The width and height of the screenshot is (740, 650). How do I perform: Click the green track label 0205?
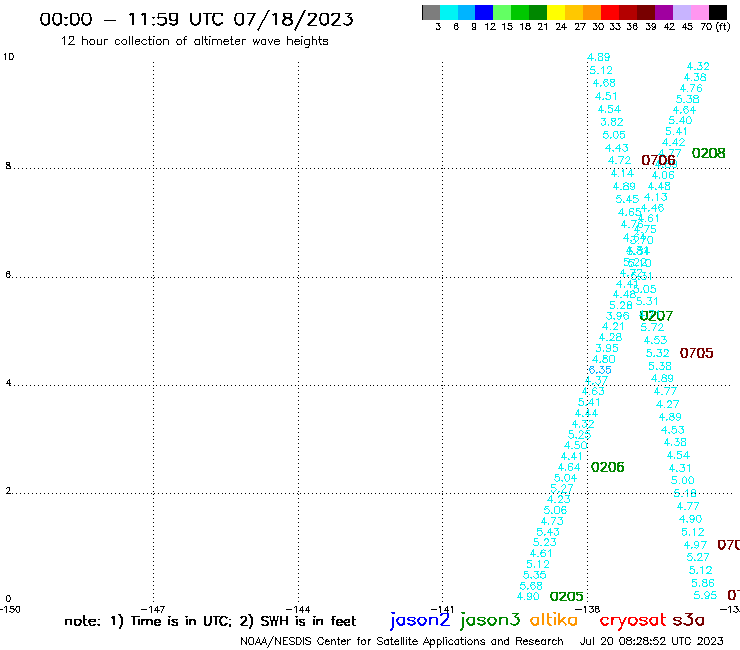(x=566, y=597)
